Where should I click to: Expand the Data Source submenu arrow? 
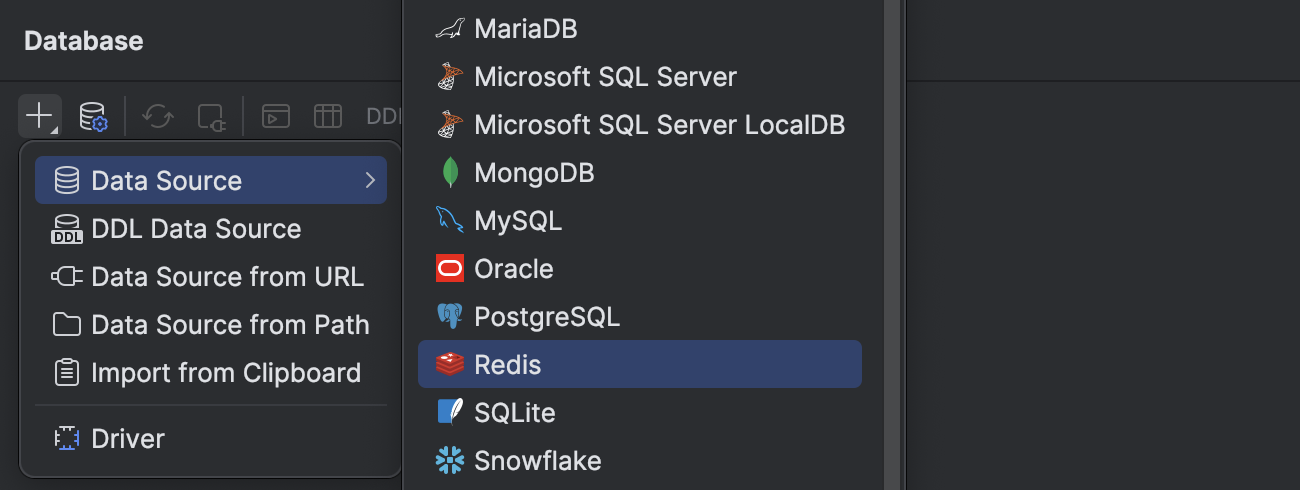point(370,180)
